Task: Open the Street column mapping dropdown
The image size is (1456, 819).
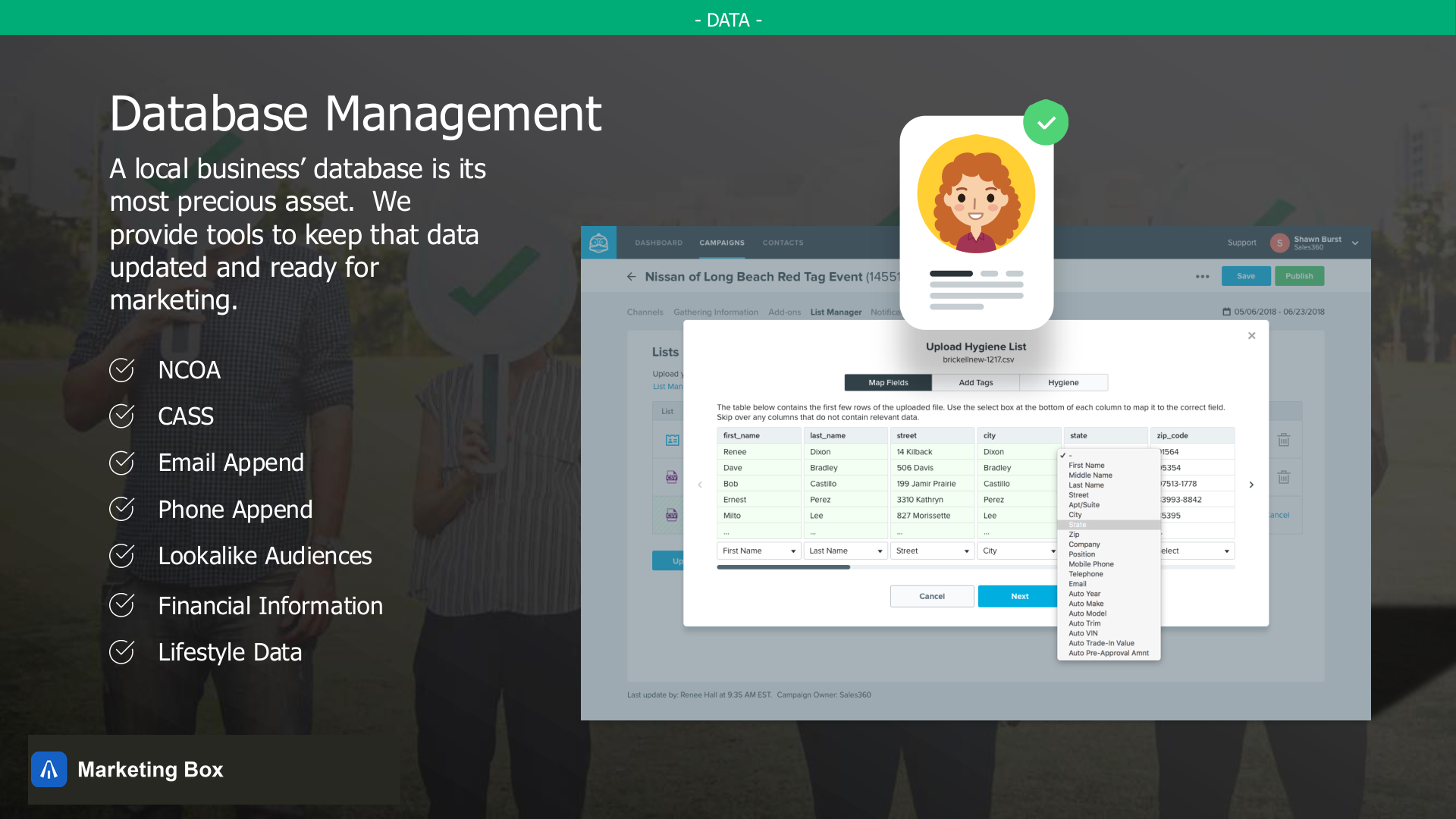Action: click(x=932, y=551)
